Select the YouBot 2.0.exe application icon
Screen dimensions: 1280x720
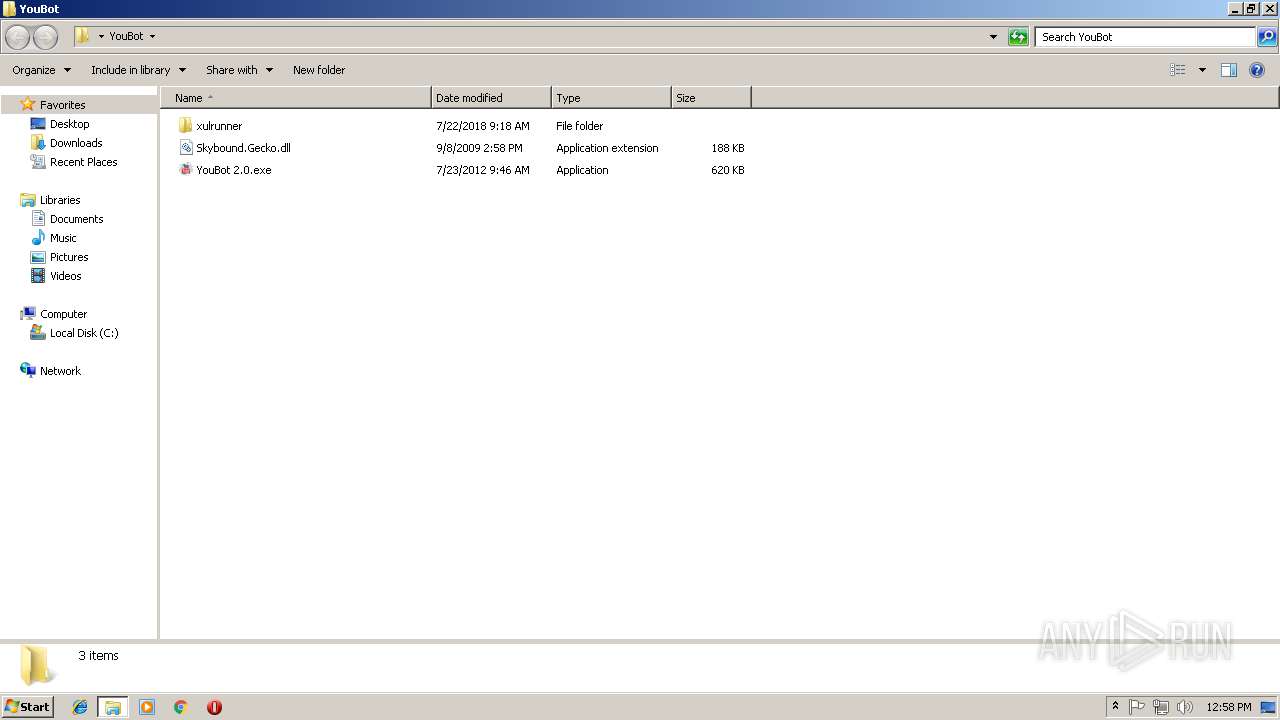[x=185, y=170]
